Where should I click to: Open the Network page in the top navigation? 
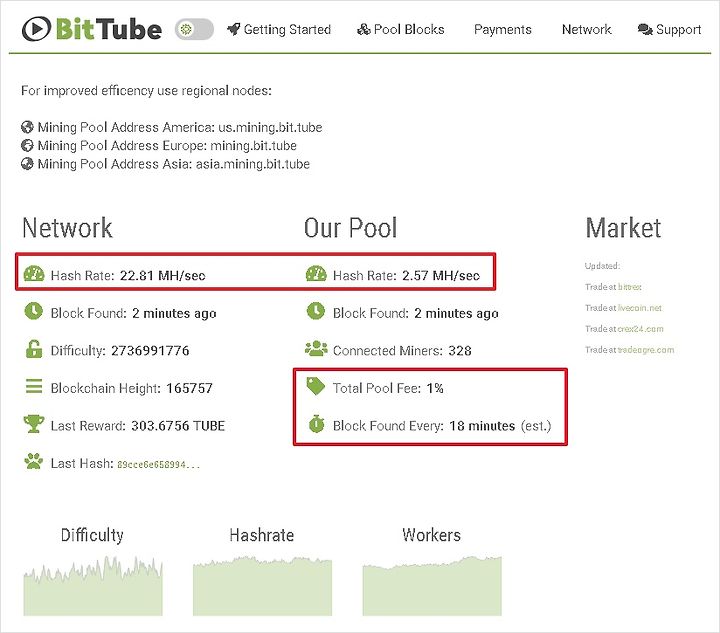[x=586, y=29]
